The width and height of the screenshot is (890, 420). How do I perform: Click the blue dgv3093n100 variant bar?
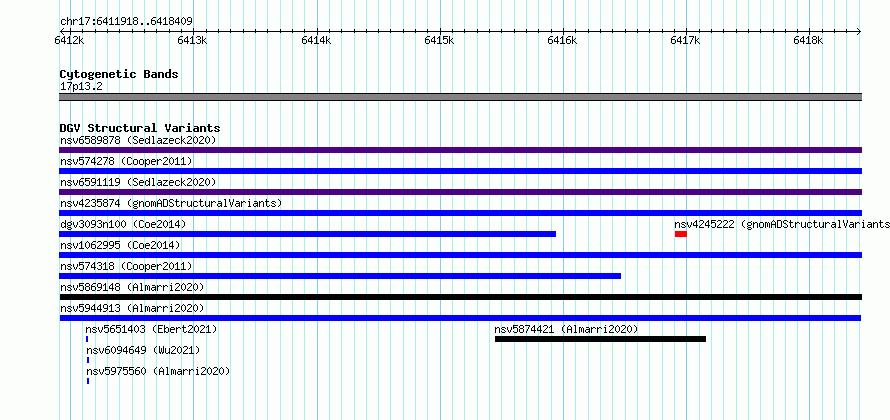pos(308,234)
